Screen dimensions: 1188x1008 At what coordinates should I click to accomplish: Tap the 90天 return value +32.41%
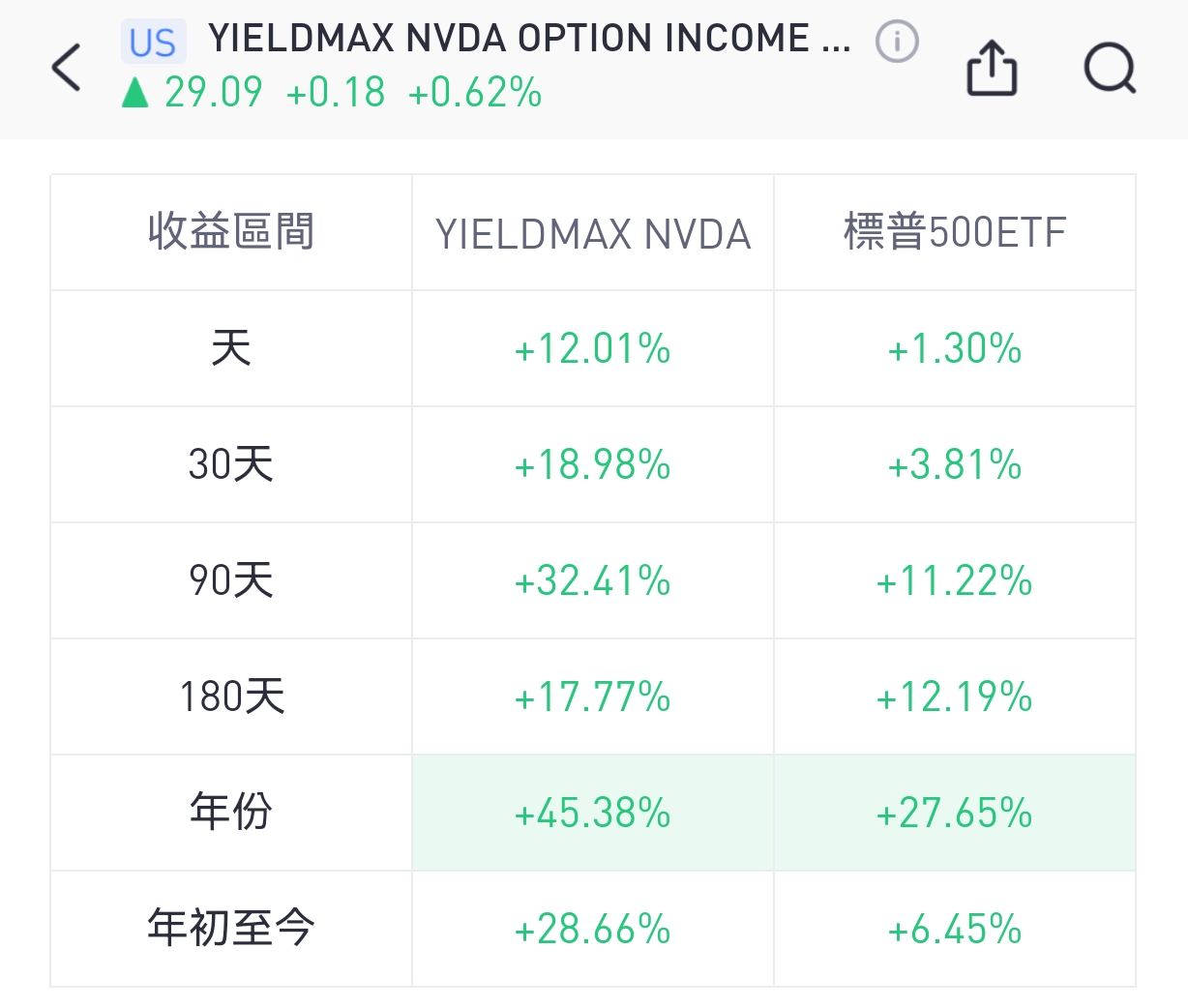click(592, 581)
